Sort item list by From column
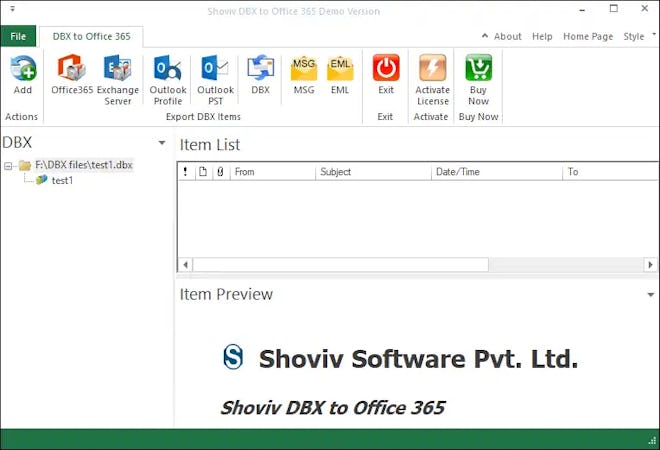The image size is (660, 450). click(x=273, y=172)
